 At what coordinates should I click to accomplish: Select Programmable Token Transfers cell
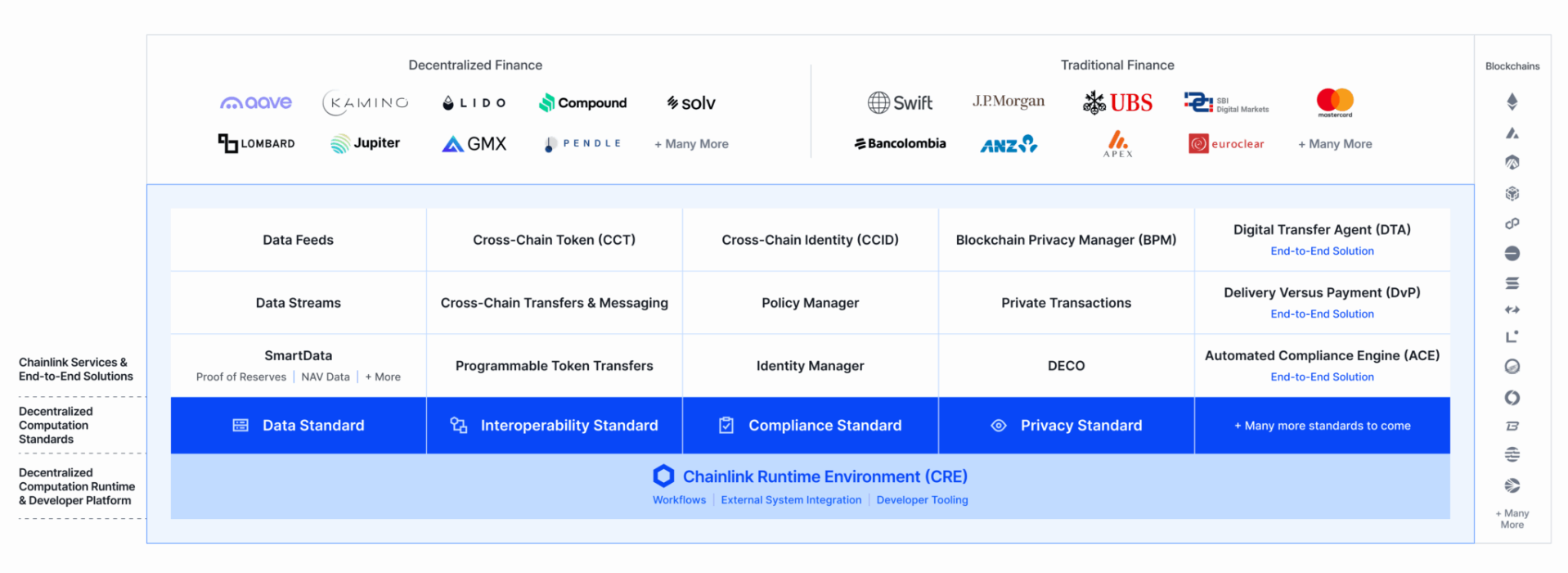(x=555, y=366)
